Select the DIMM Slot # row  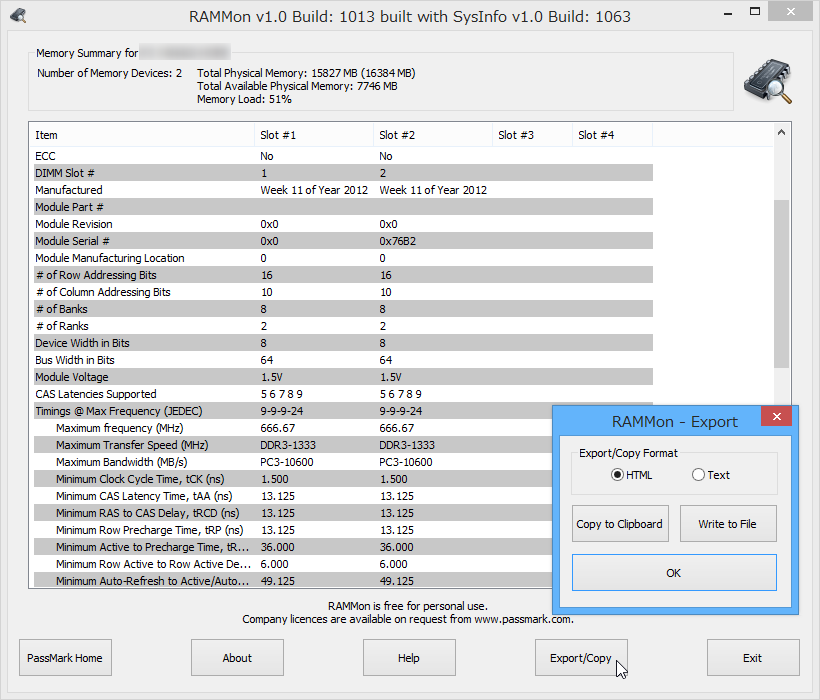344,173
